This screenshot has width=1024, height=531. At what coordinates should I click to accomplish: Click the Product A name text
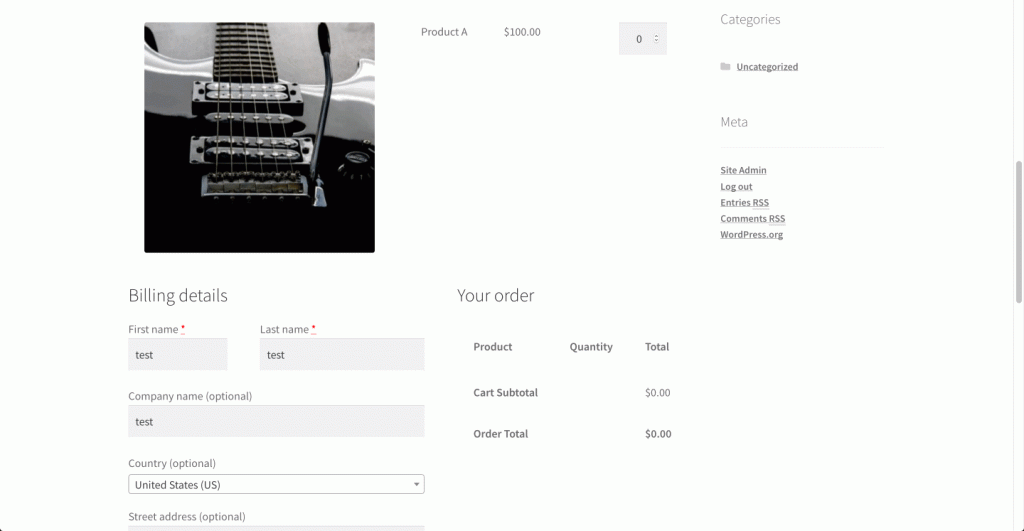point(444,32)
